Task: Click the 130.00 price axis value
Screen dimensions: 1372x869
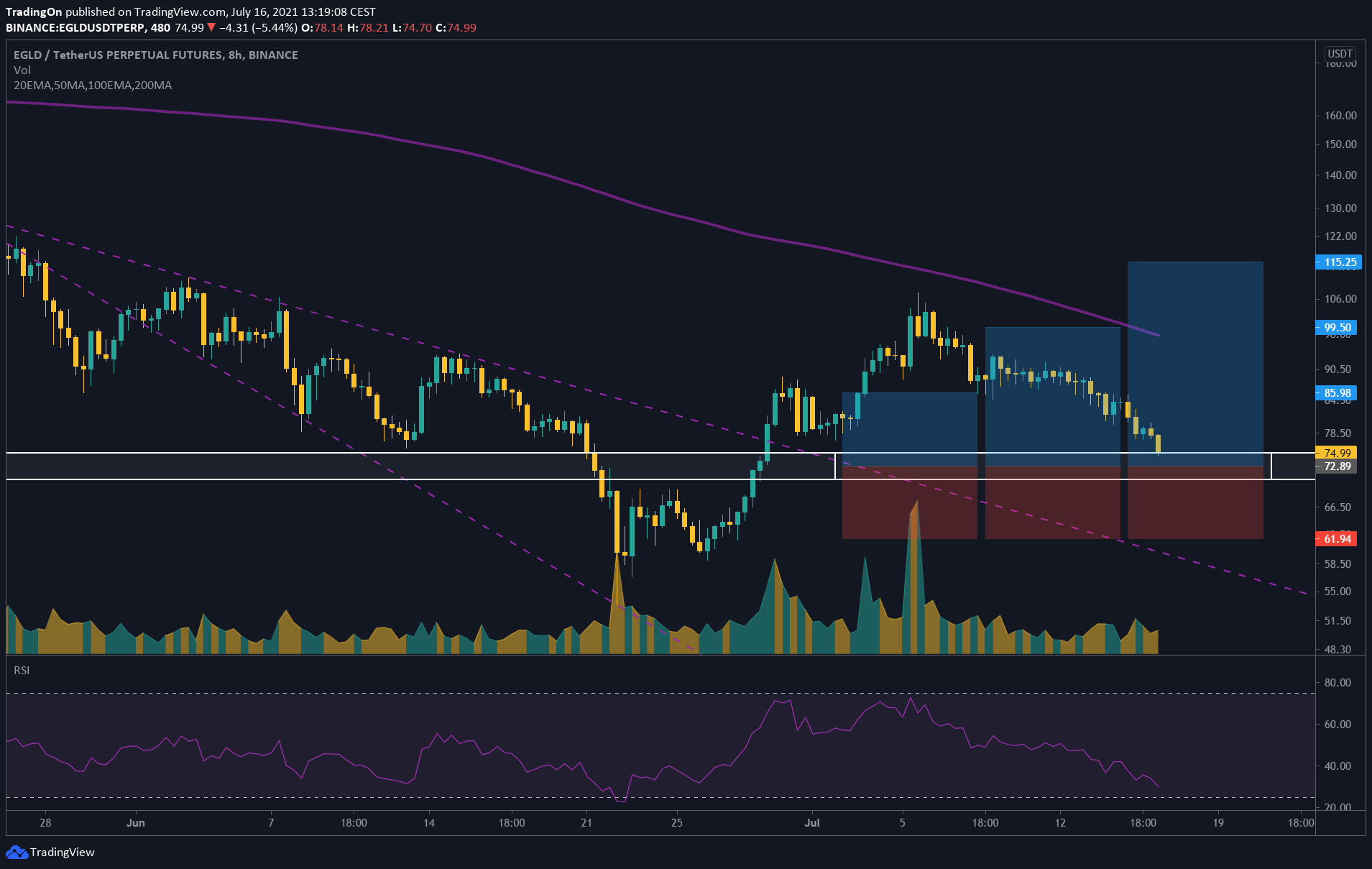Action: coord(1340,208)
